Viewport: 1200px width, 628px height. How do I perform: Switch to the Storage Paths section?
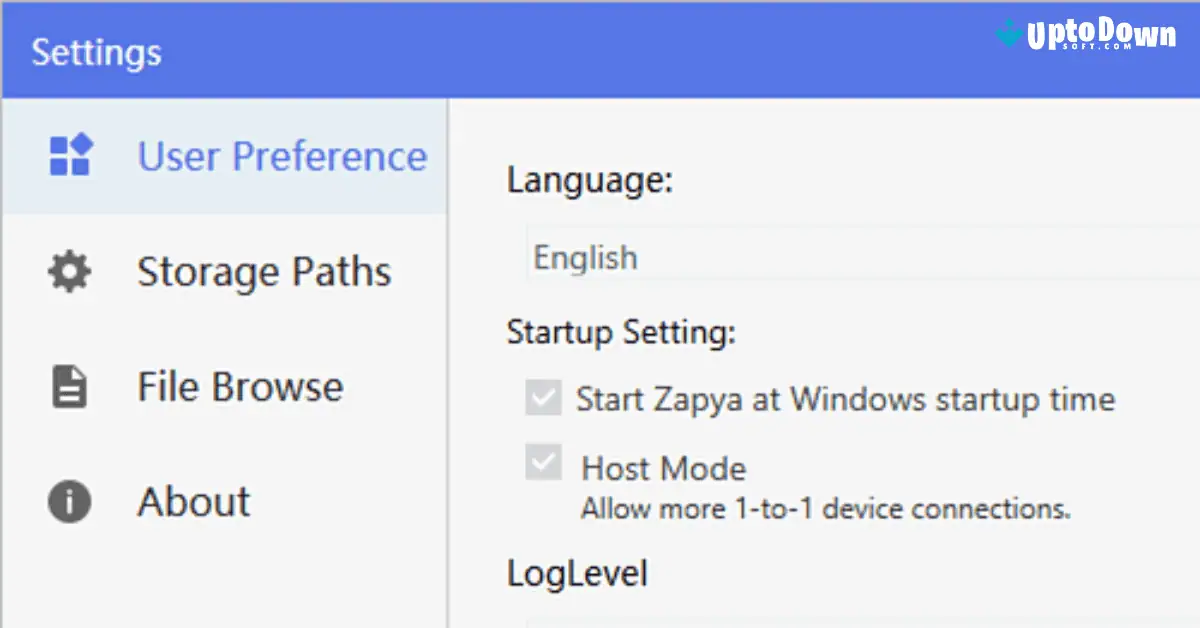coord(263,271)
